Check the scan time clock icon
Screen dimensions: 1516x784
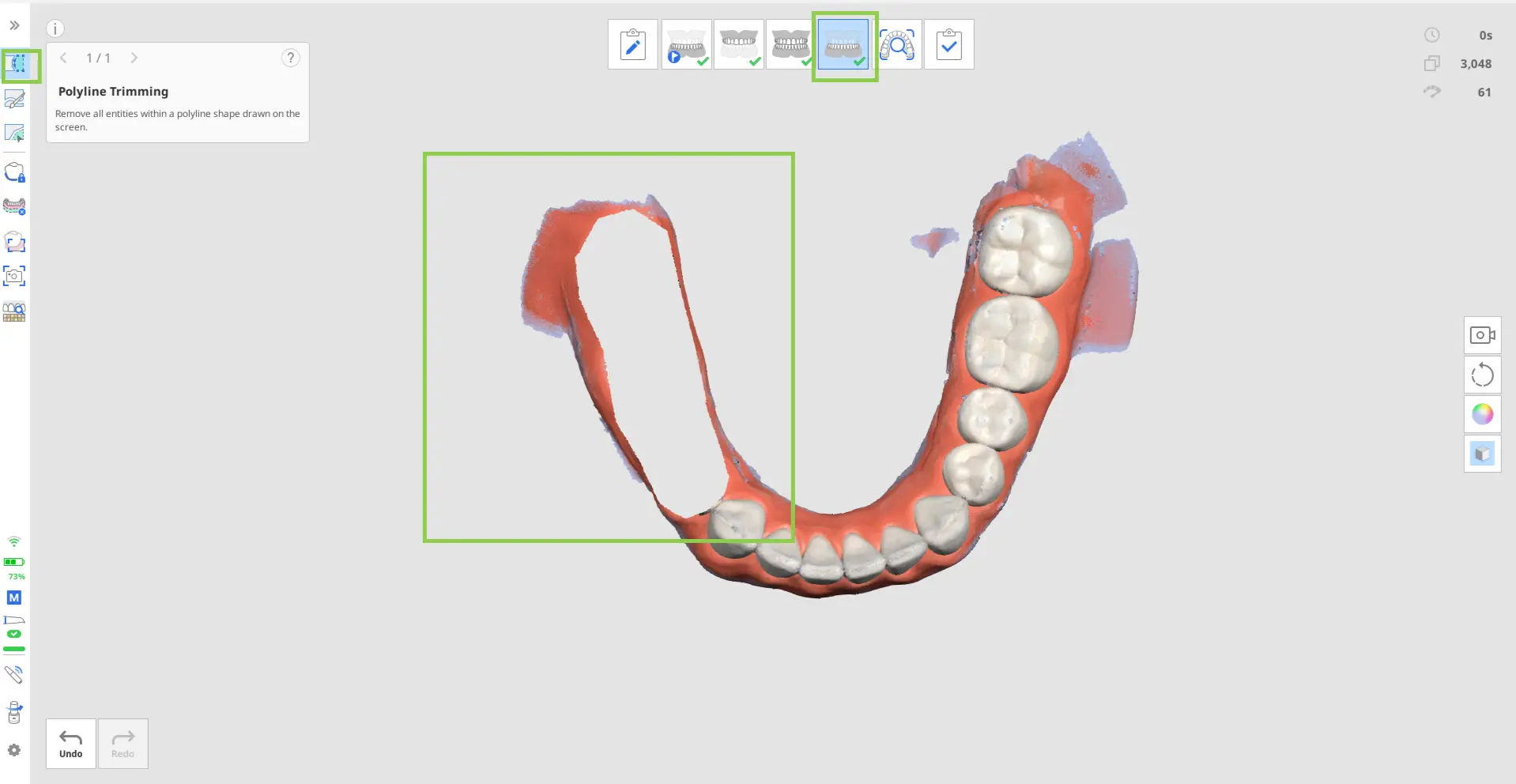coord(1431,35)
